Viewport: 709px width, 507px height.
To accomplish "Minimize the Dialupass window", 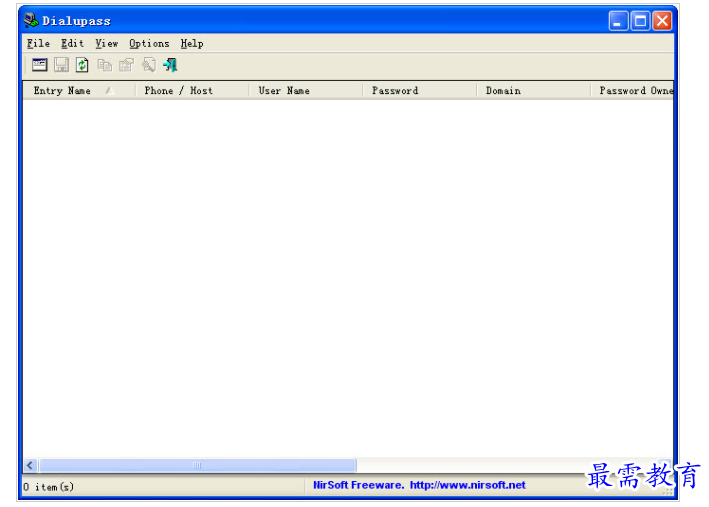I will tap(618, 21).
